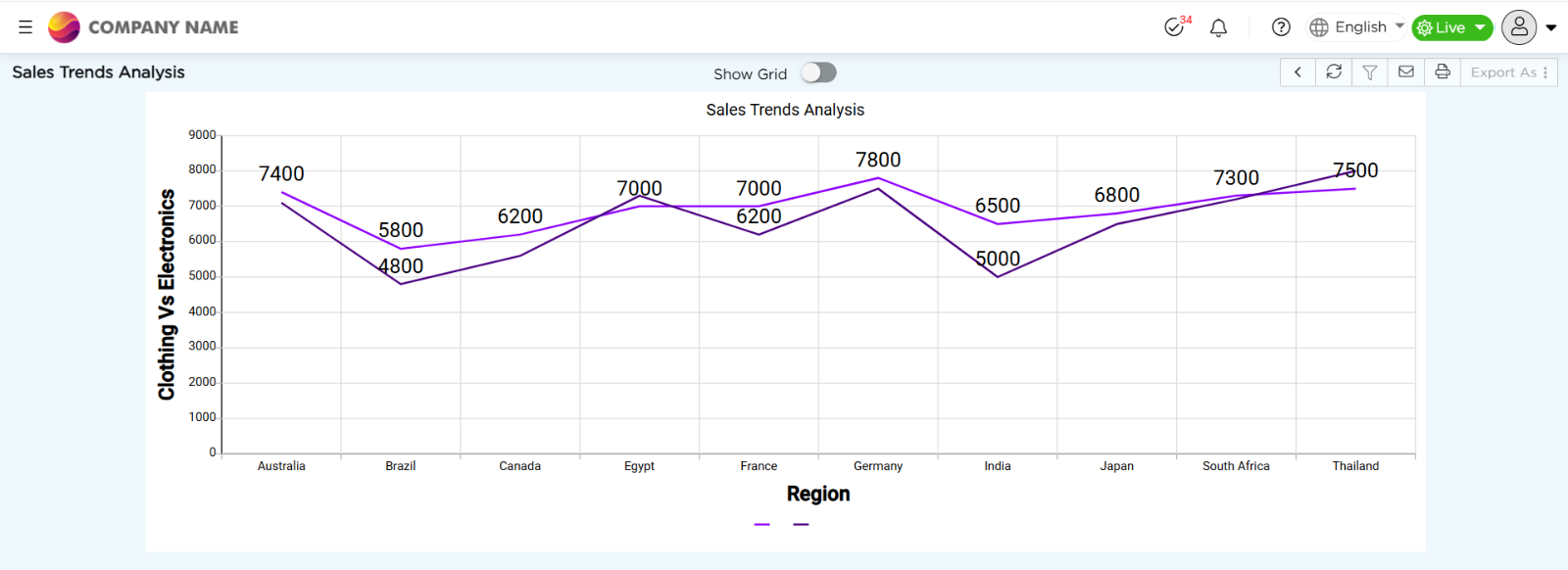Image resolution: width=1568 pixels, height=570 pixels.
Task: Select the Japan axis label
Action: pos(1117,466)
